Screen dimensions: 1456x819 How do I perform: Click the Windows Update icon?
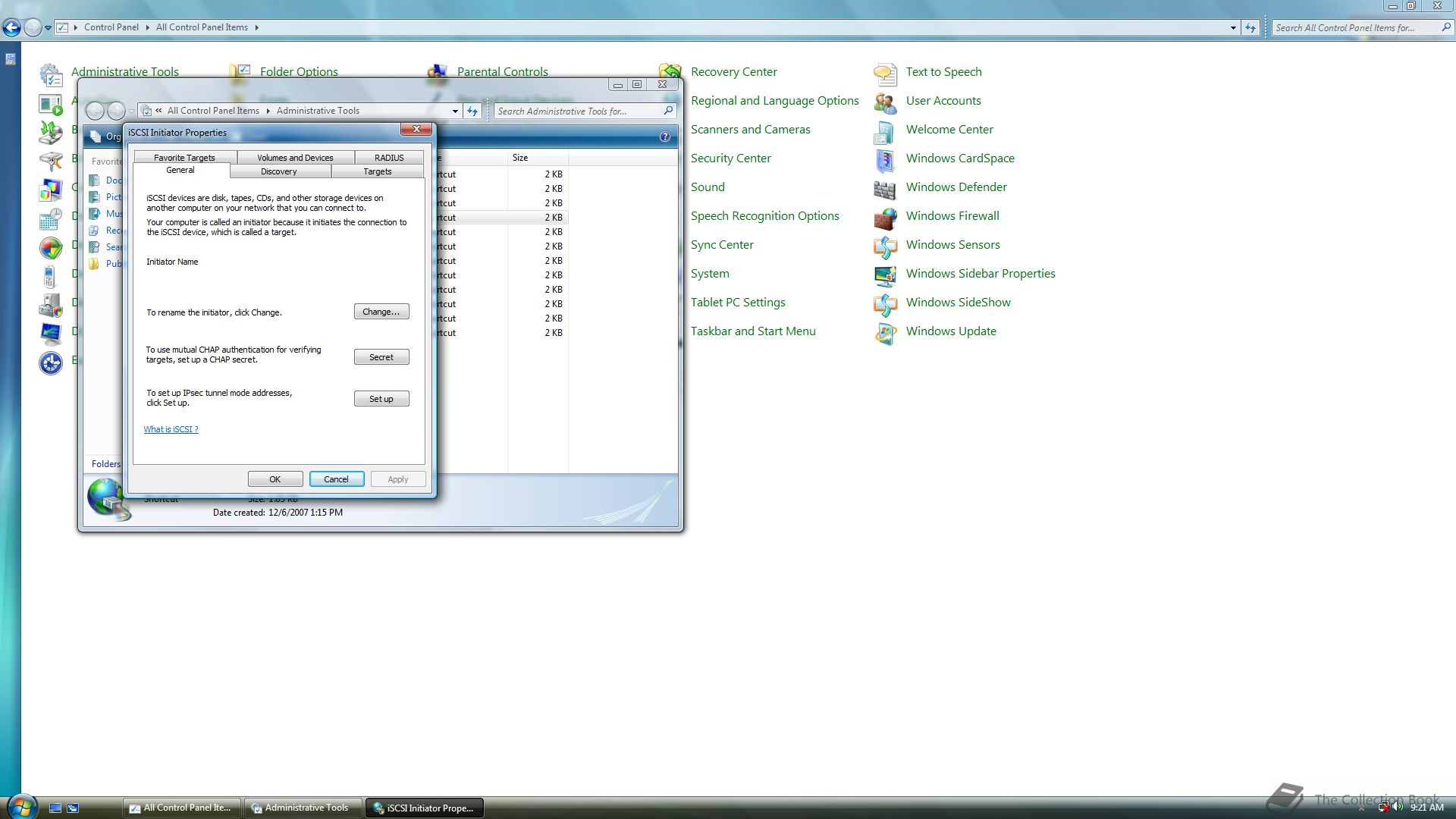click(x=885, y=334)
